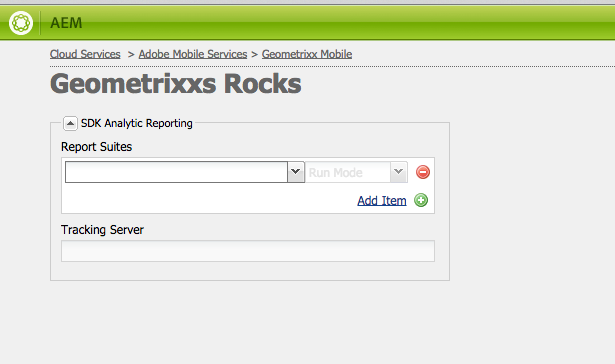Click the AEM logo icon in header
Viewport: 615px width, 364px height.
(21, 23)
